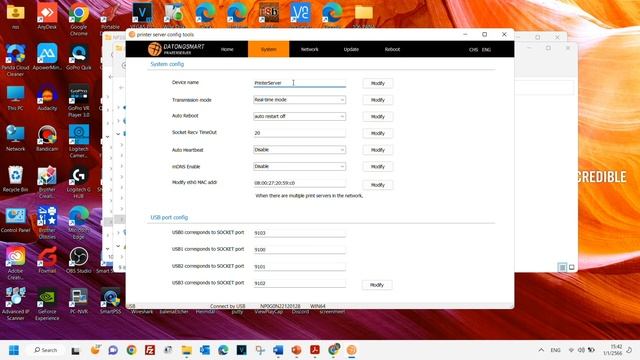640x360 pixels.
Task: Click Modify for USB port config
Action: point(377,285)
